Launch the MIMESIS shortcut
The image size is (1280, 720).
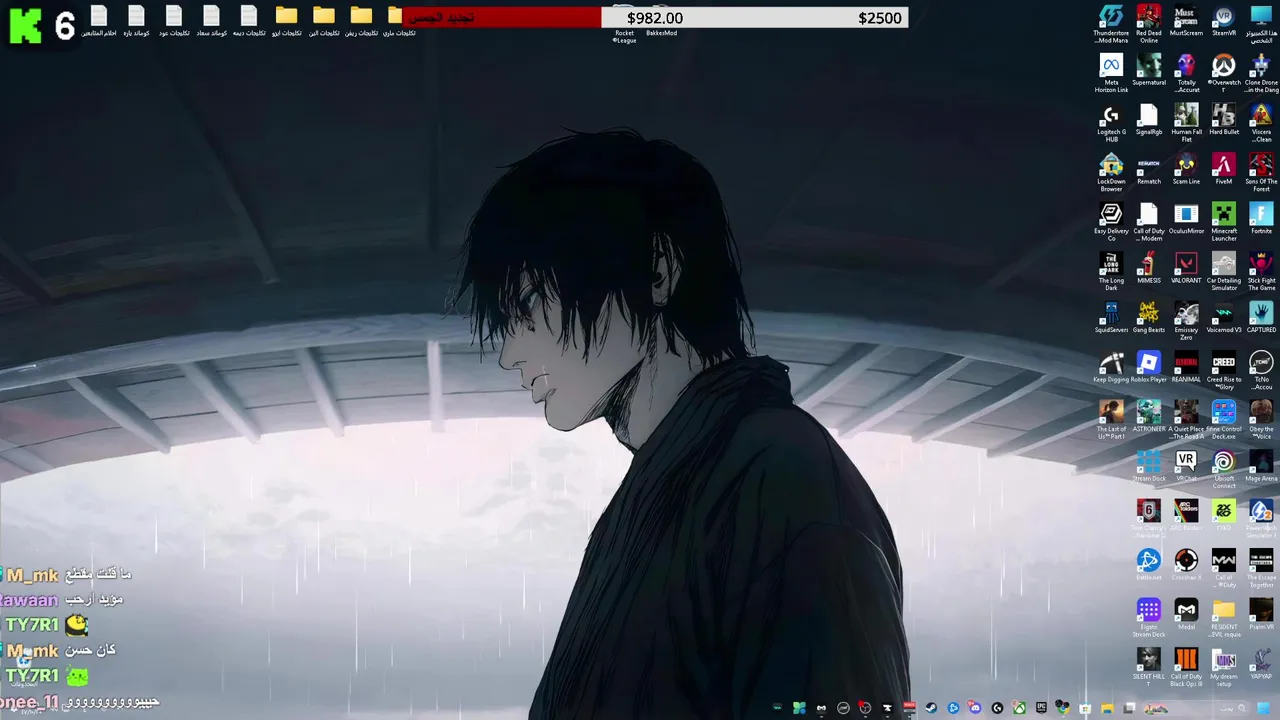click(x=1148, y=269)
